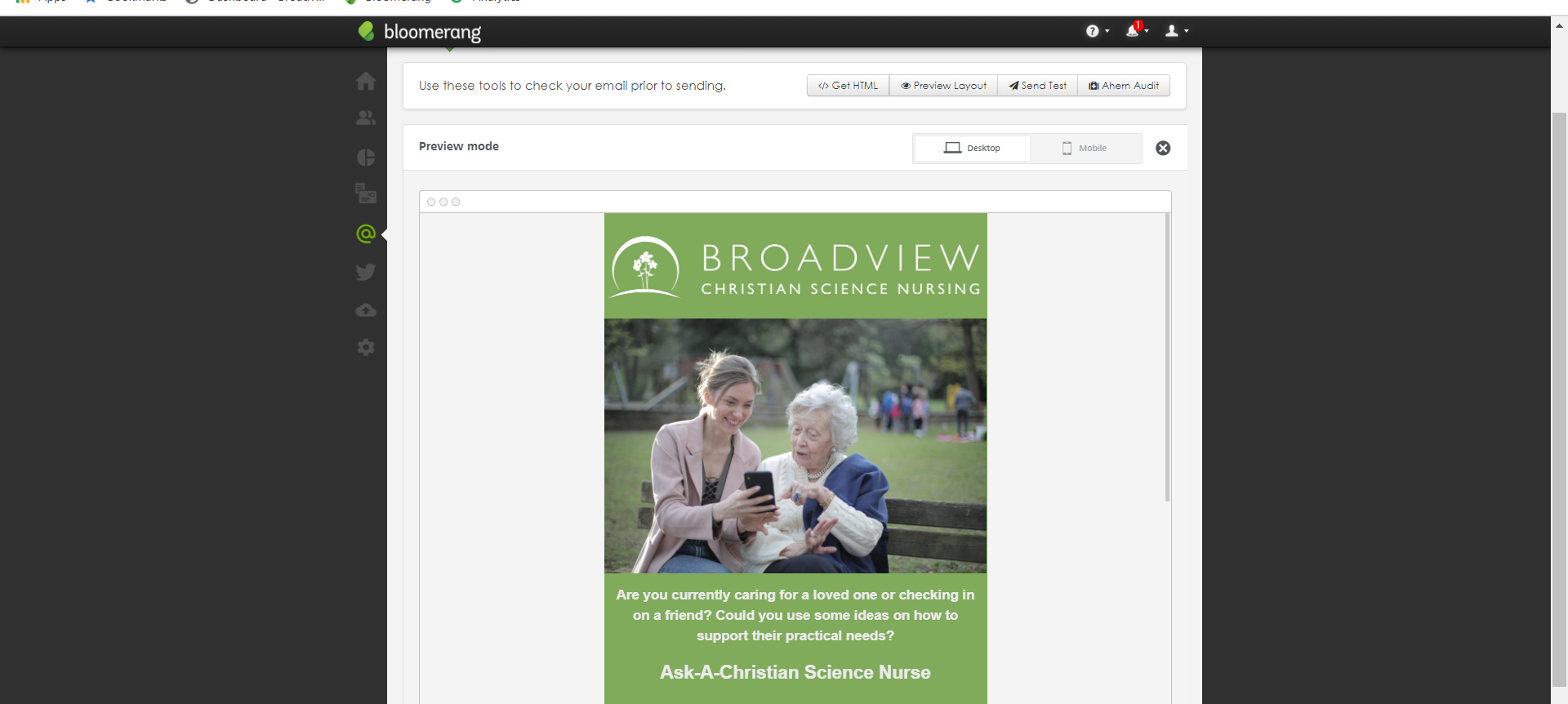Close the Preview mode panel
This screenshot has height=704, width=1568.
coord(1163,148)
